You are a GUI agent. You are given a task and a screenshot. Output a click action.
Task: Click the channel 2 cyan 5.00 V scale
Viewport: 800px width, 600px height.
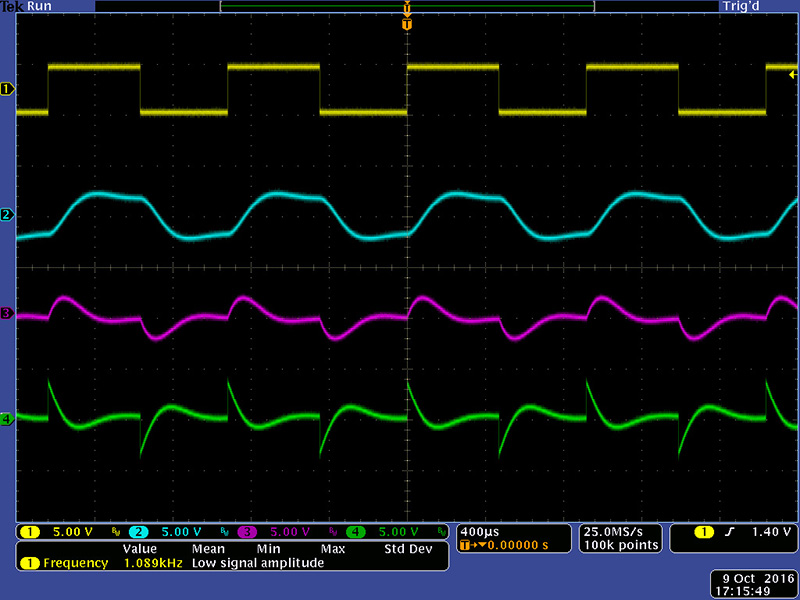coord(182,532)
